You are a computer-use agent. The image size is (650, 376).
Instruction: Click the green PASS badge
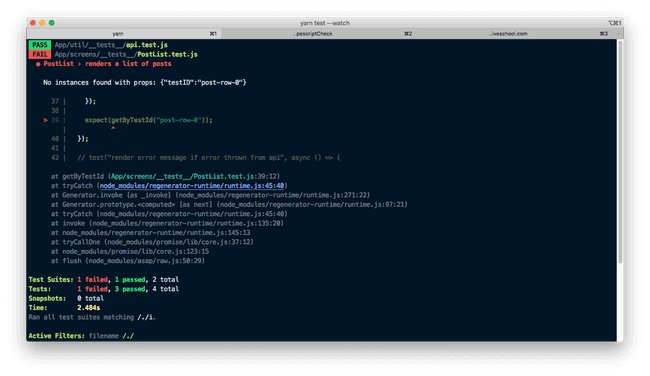coord(40,45)
